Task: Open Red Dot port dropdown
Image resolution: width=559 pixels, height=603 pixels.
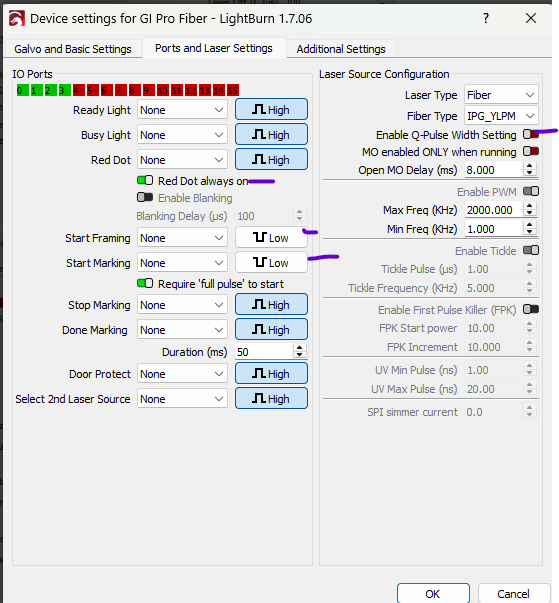Action: tap(182, 160)
